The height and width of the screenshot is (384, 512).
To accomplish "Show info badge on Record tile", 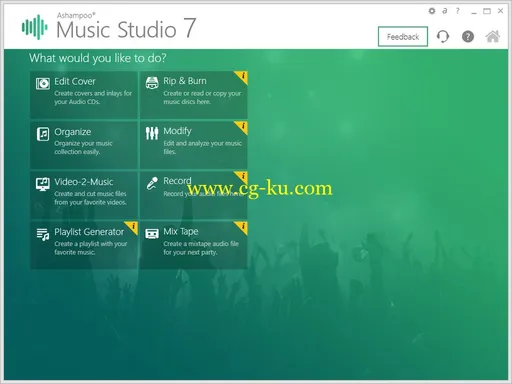I will (x=242, y=177).
